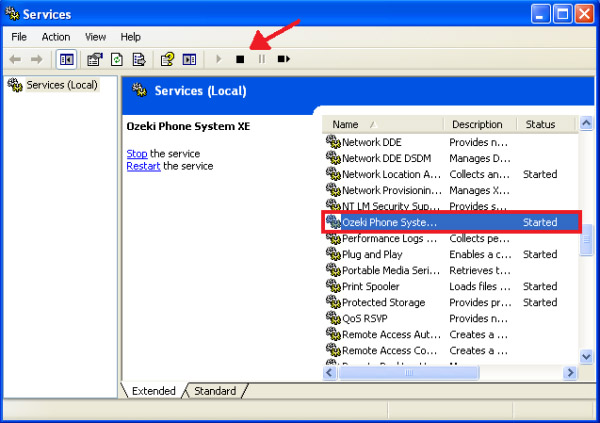Click the Forward arrow toolbar button
600x423 pixels.
pos(37,59)
